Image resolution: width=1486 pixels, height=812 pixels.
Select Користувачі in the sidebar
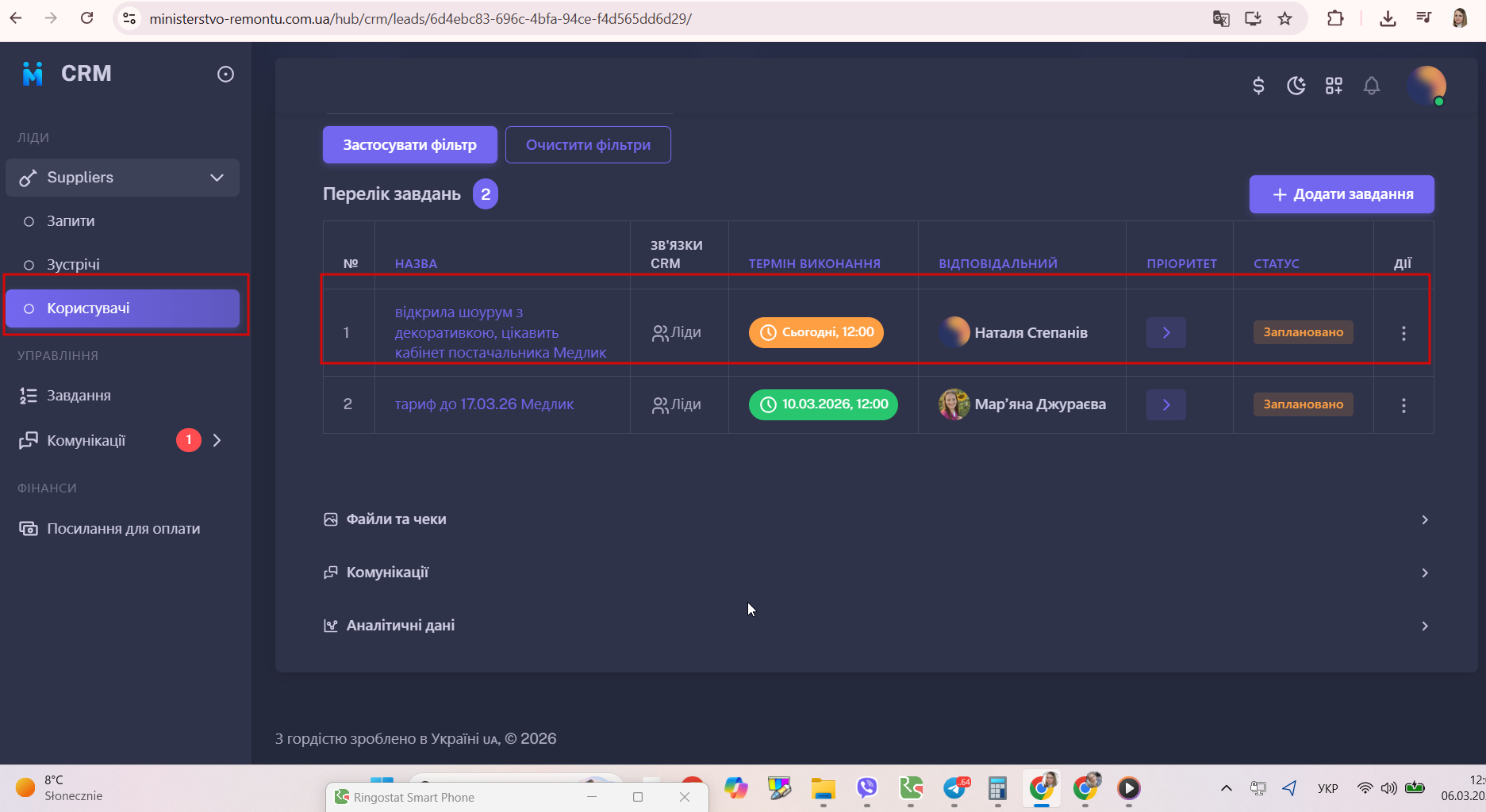coord(122,308)
